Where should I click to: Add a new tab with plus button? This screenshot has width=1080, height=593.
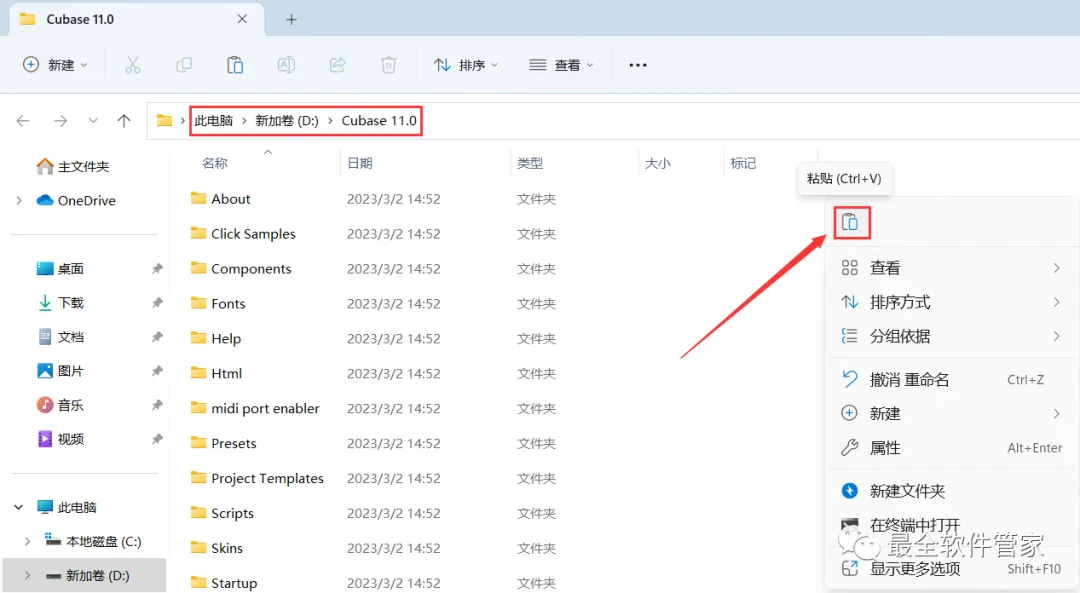click(291, 19)
